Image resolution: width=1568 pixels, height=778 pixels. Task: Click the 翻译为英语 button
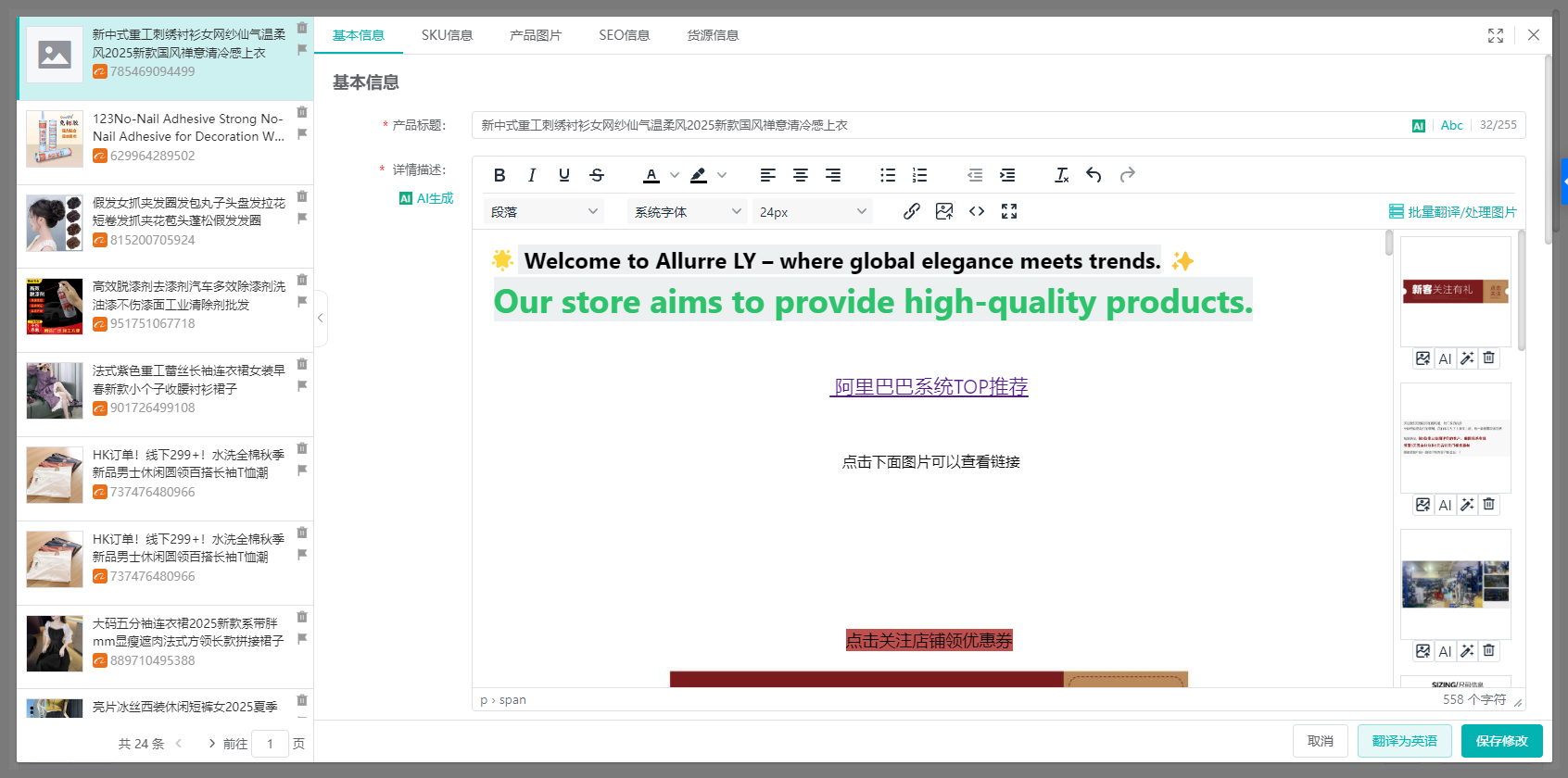1404,741
